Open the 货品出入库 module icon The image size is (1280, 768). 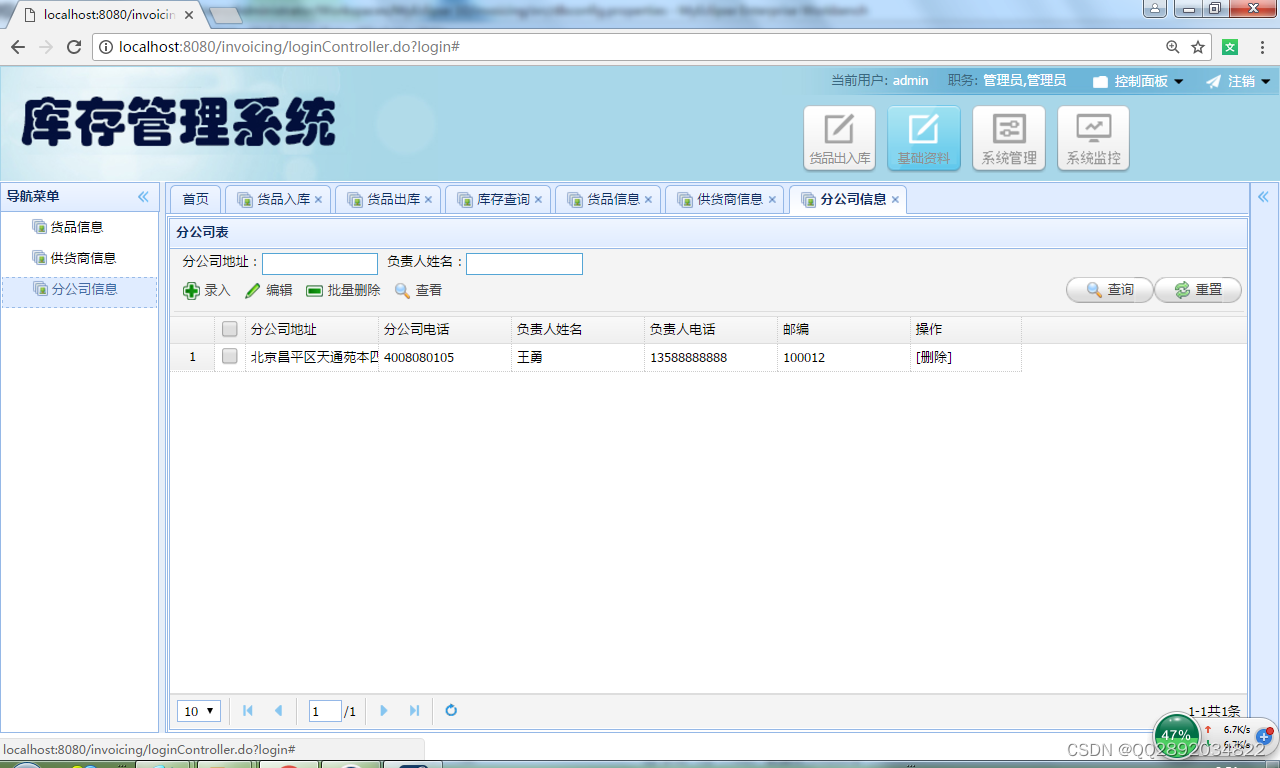838,137
